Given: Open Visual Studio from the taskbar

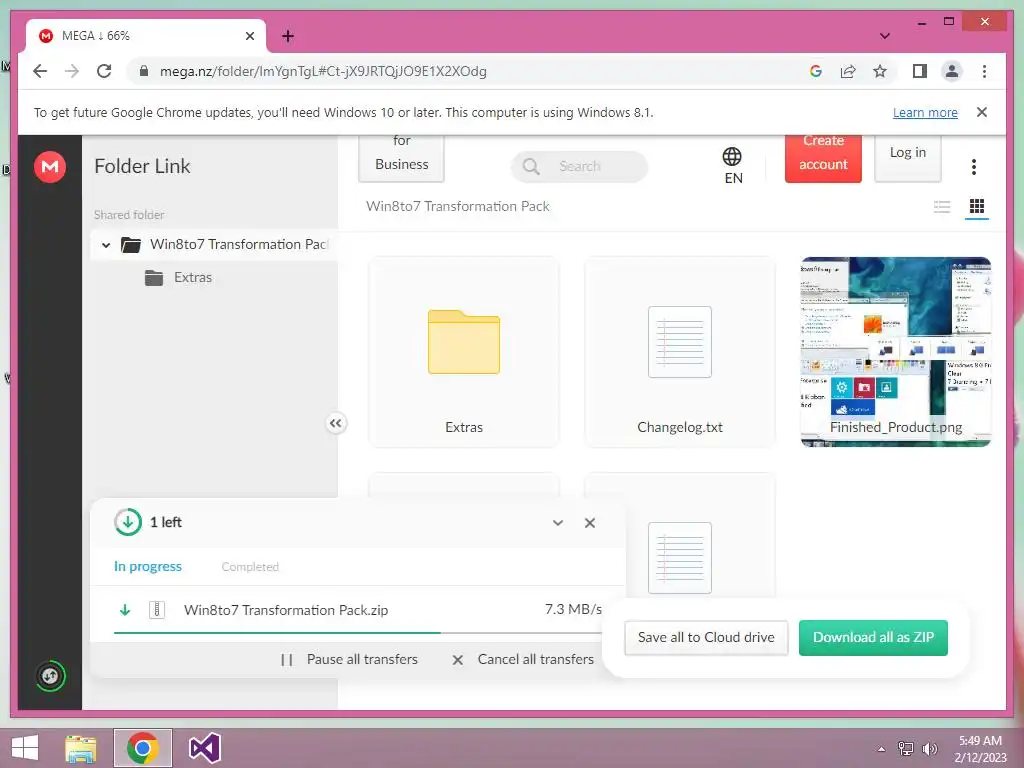Looking at the screenshot, I should [204, 748].
